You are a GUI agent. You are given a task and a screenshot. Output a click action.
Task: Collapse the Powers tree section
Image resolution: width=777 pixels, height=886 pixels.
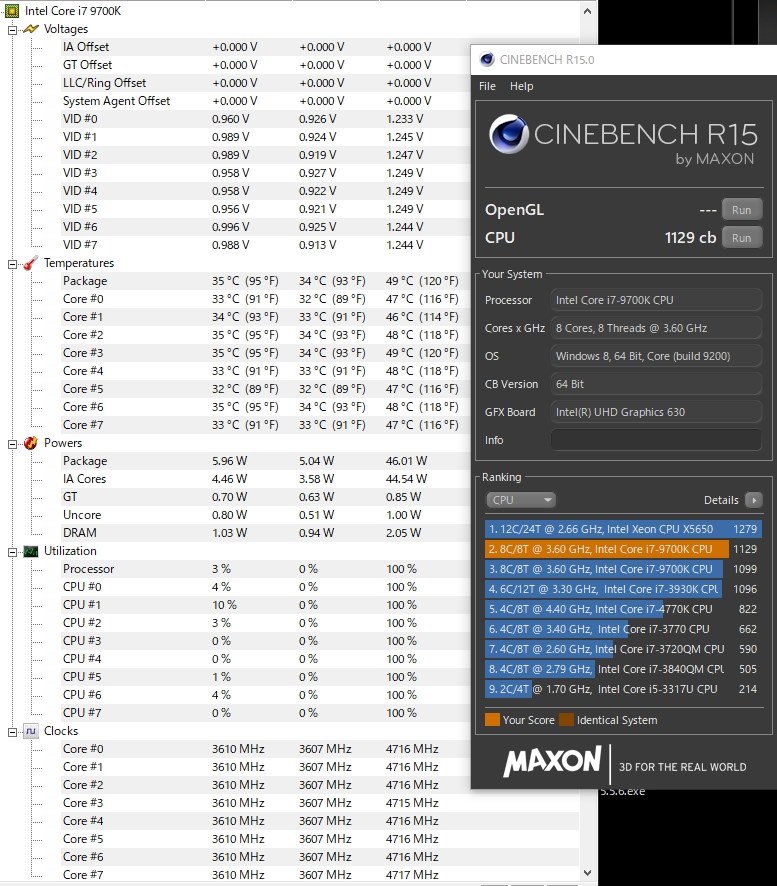tap(12, 444)
